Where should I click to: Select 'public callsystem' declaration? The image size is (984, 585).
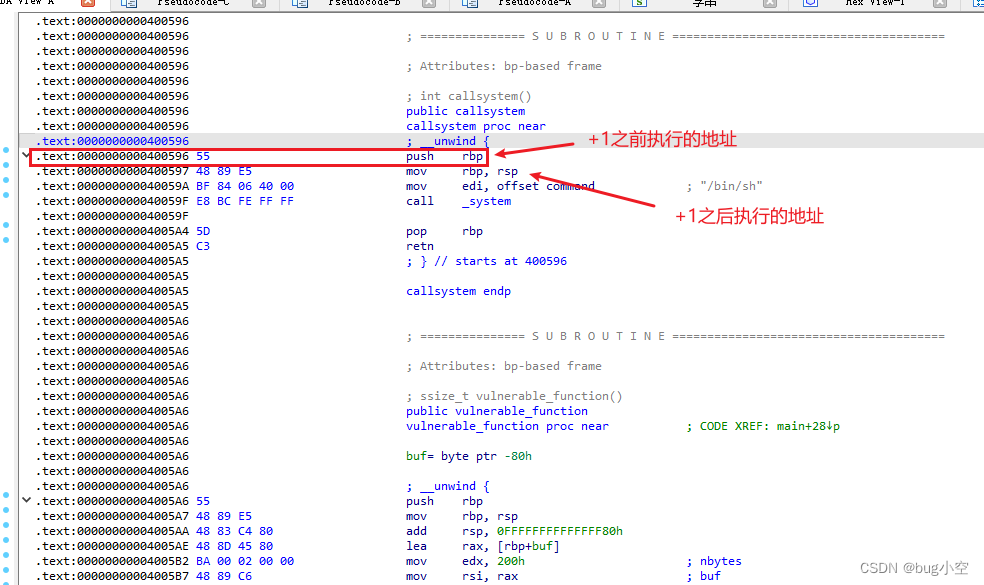pyautogui.click(x=466, y=111)
